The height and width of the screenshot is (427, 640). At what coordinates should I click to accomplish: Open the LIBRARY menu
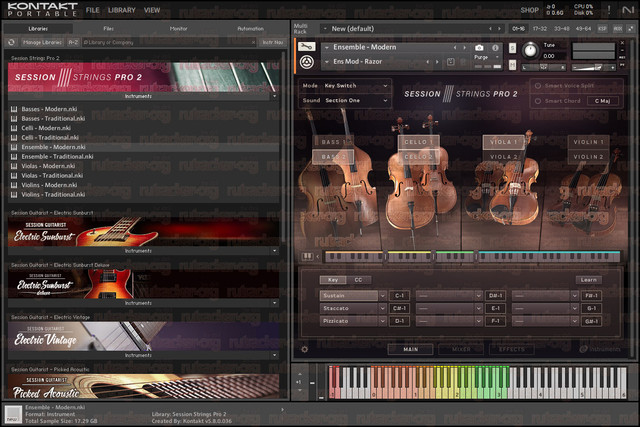pyautogui.click(x=122, y=10)
